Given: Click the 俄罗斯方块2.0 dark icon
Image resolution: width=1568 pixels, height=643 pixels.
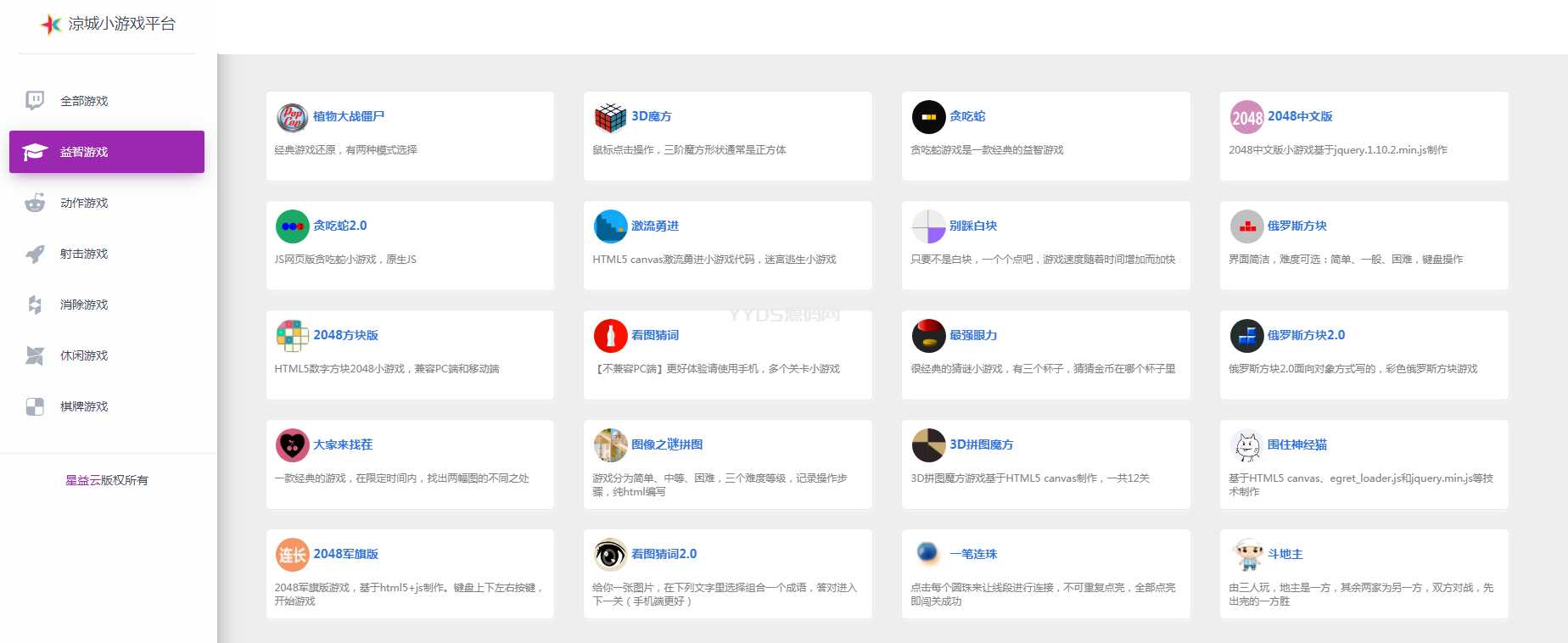Looking at the screenshot, I should pyautogui.click(x=1246, y=337).
